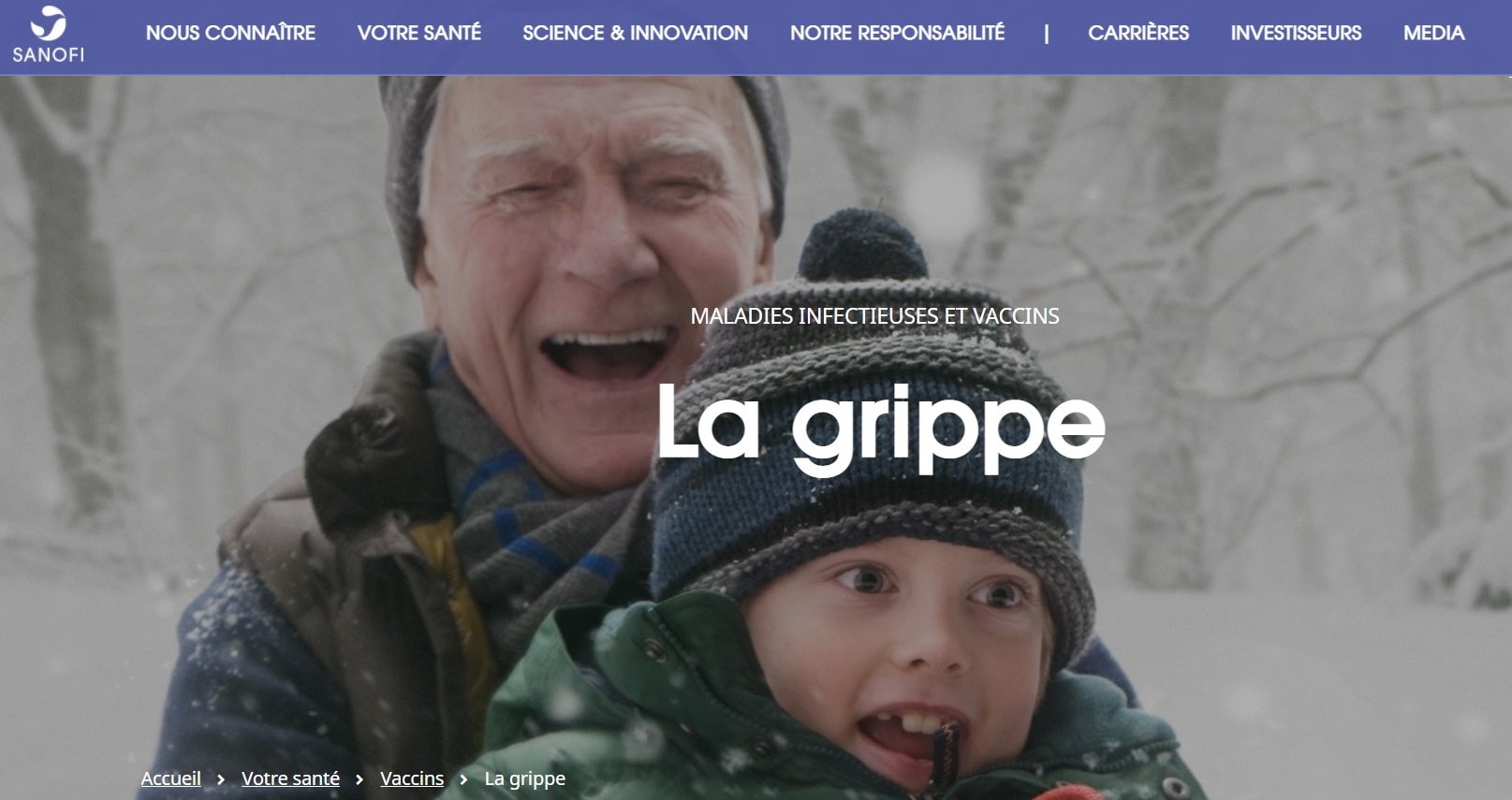Click Maladies infectieuses et vaccins label
Image resolution: width=1512 pixels, height=800 pixels.
(874, 316)
